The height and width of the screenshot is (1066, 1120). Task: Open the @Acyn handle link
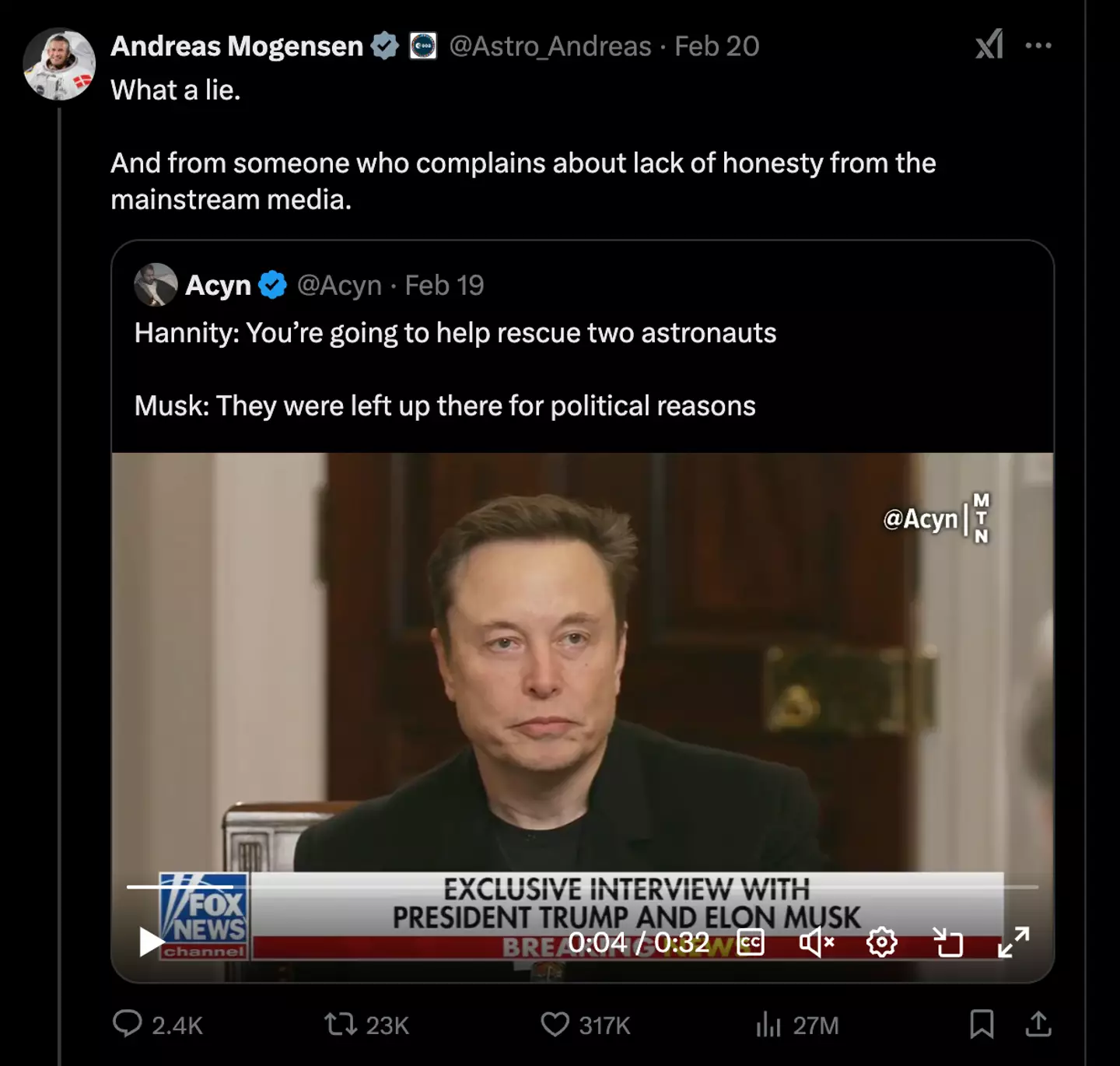click(339, 286)
